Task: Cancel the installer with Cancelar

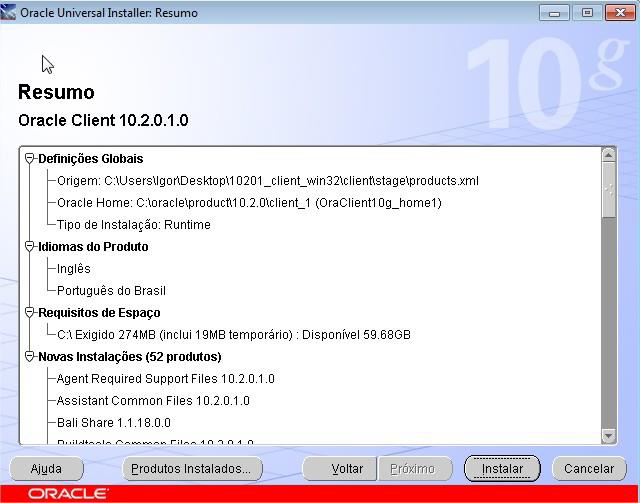Action: [589, 469]
